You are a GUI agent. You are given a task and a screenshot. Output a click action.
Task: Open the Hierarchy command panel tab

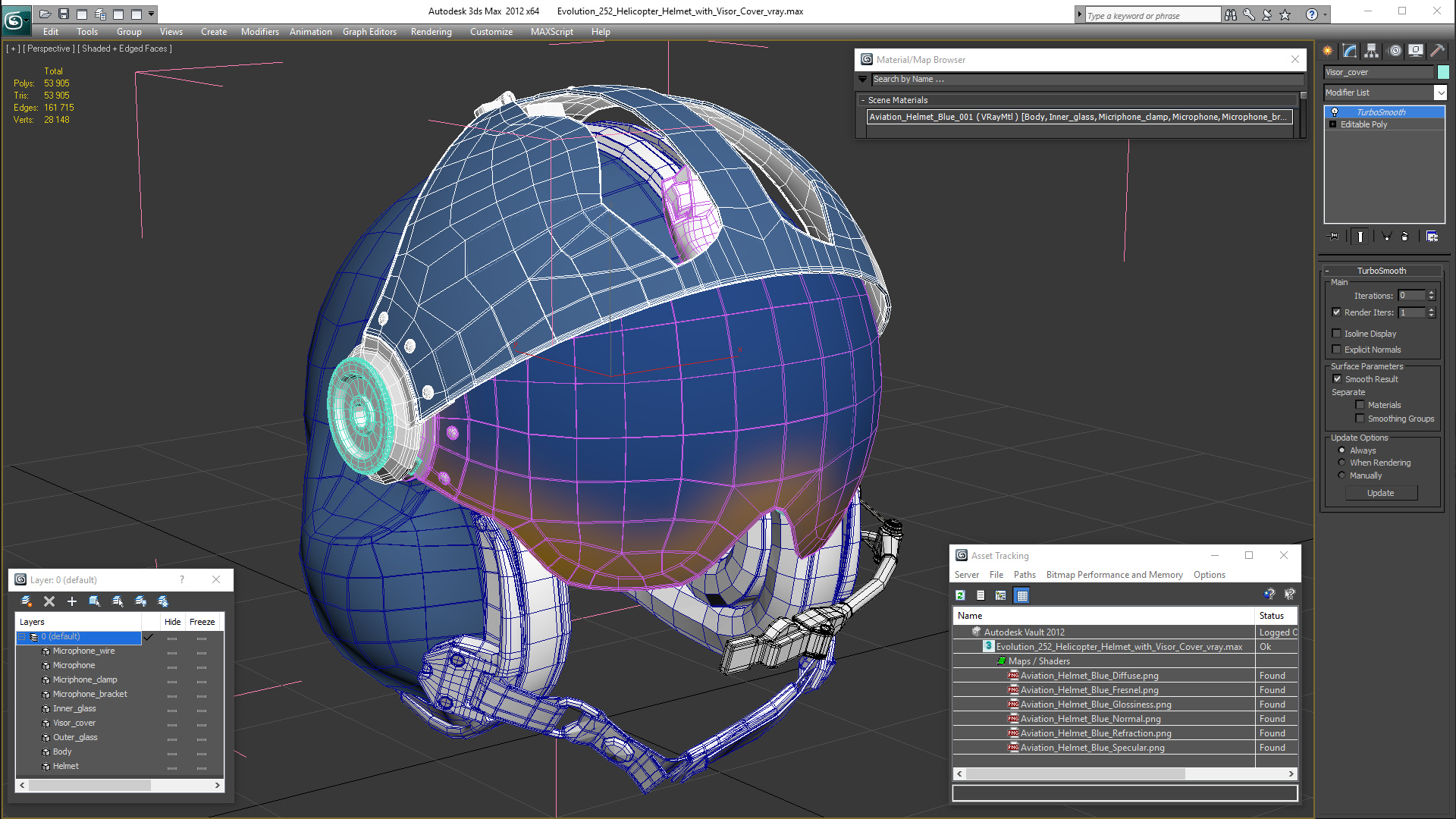[x=1371, y=51]
